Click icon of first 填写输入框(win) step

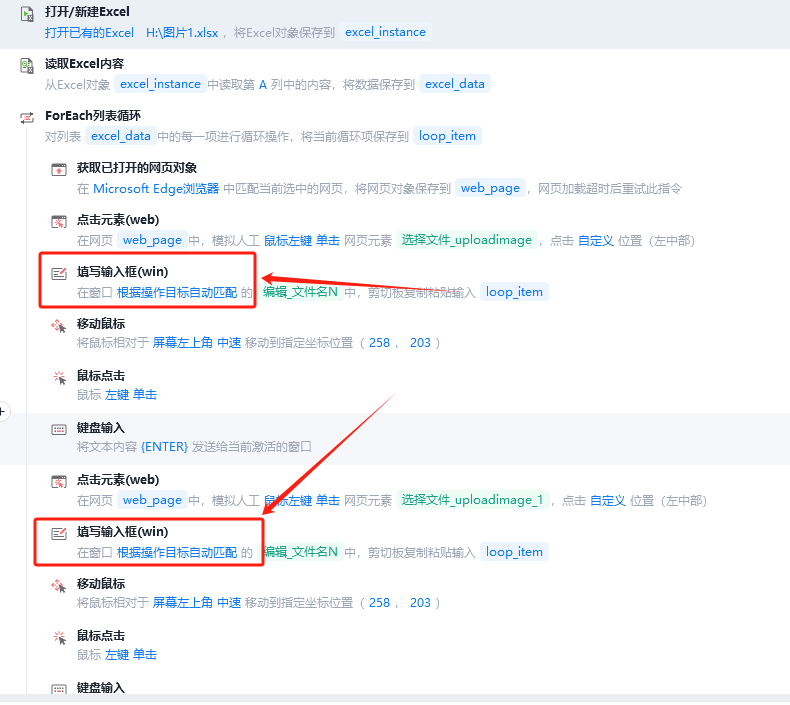click(x=59, y=274)
